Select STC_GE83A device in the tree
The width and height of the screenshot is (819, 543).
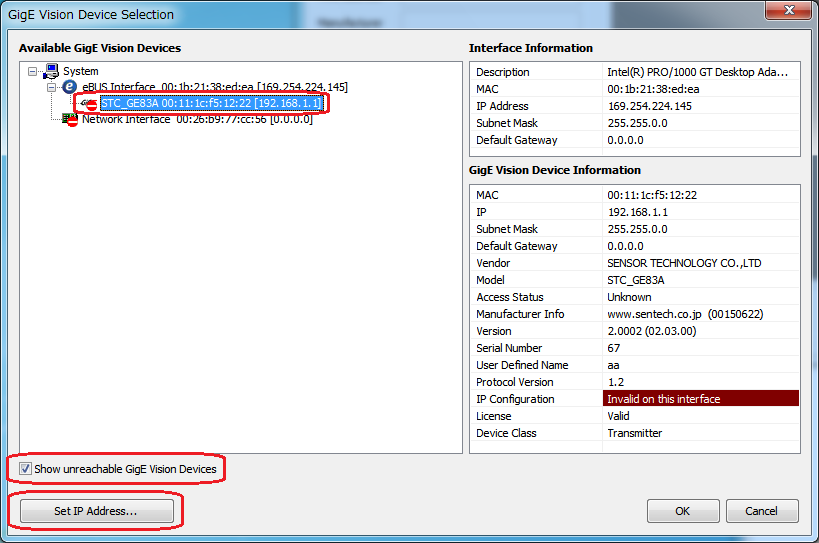(x=210, y=103)
